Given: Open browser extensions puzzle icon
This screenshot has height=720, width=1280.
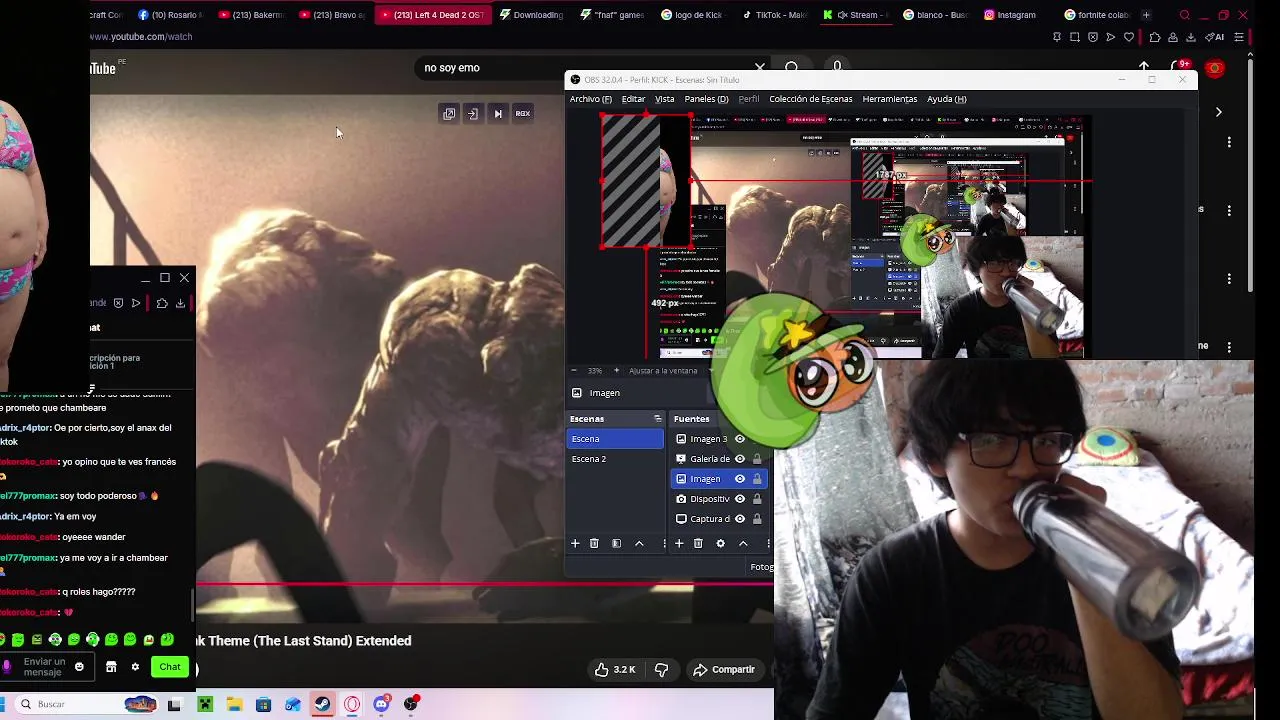Looking at the screenshot, I should 1154,37.
